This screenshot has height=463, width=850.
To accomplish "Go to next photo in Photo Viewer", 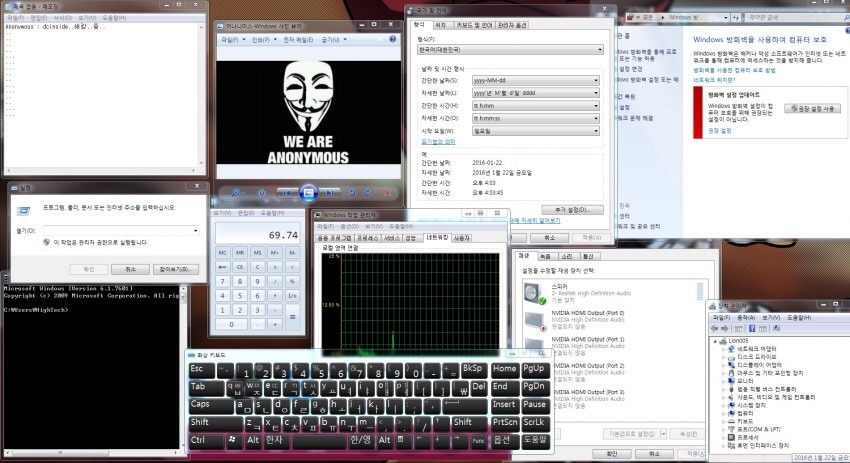I will pyautogui.click(x=330, y=193).
